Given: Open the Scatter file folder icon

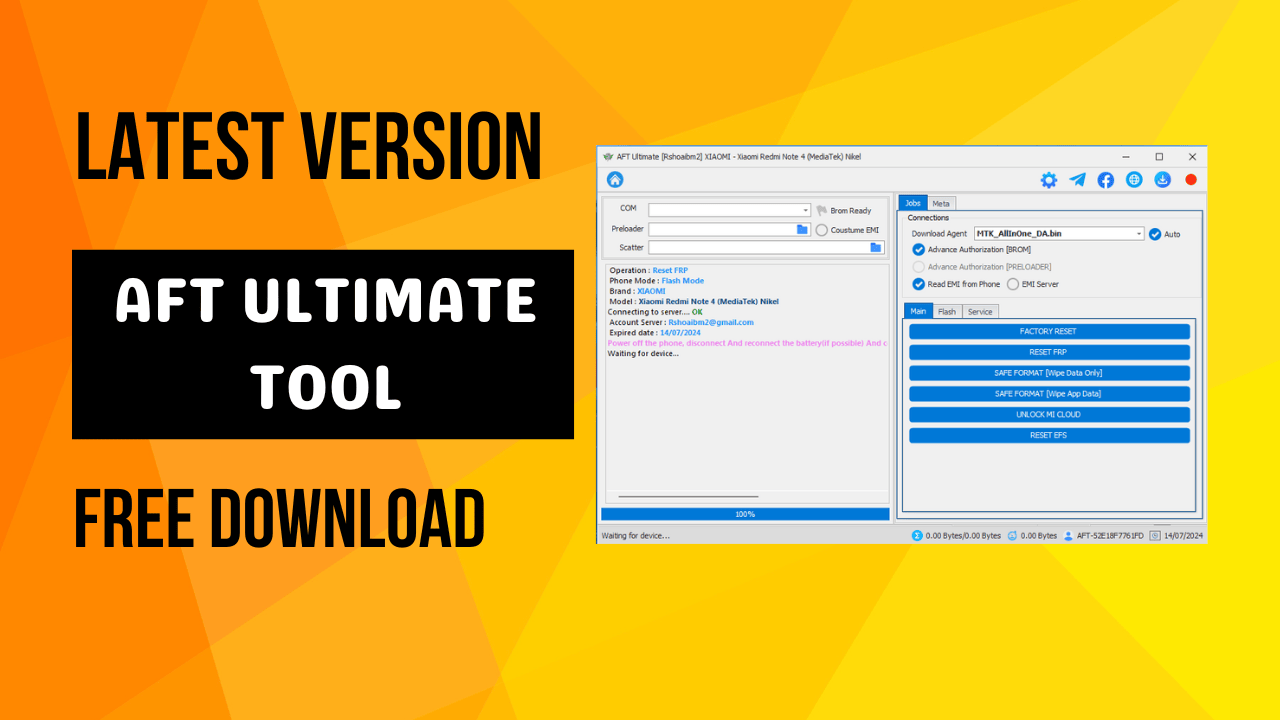Looking at the screenshot, I should (874, 247).
